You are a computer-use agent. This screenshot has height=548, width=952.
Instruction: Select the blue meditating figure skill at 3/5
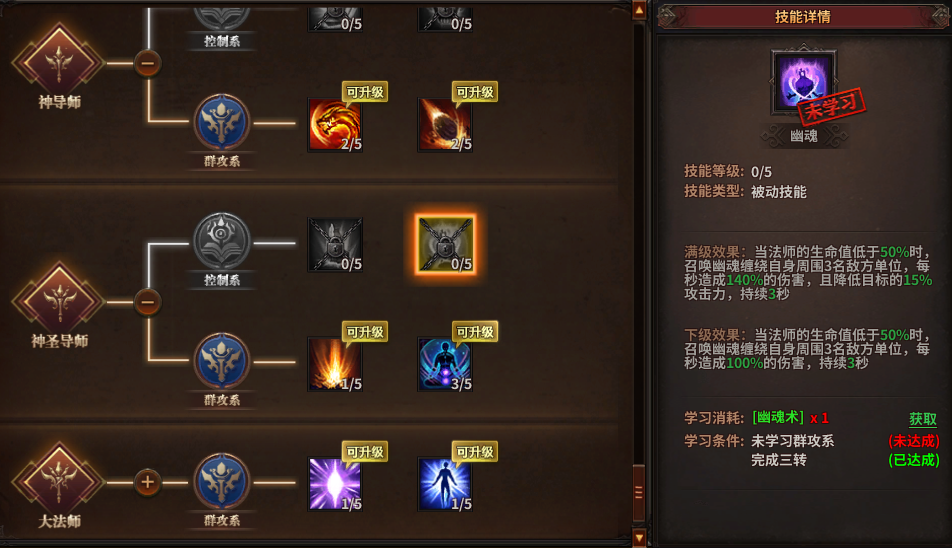[445, 364]
